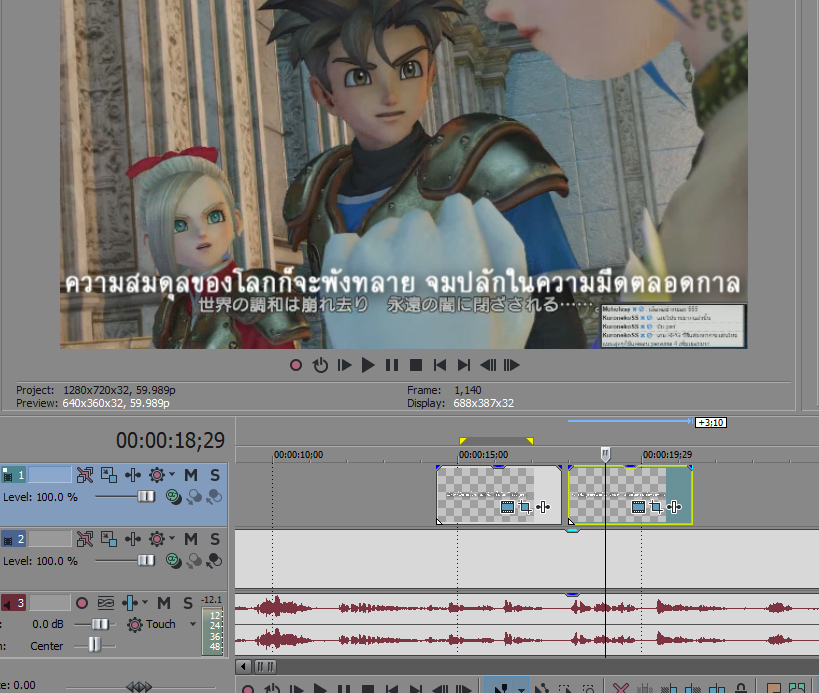Toggle Bypass Motion Blur on track 2
This screenshot has width=819, height=693.
tap(85, 538)
